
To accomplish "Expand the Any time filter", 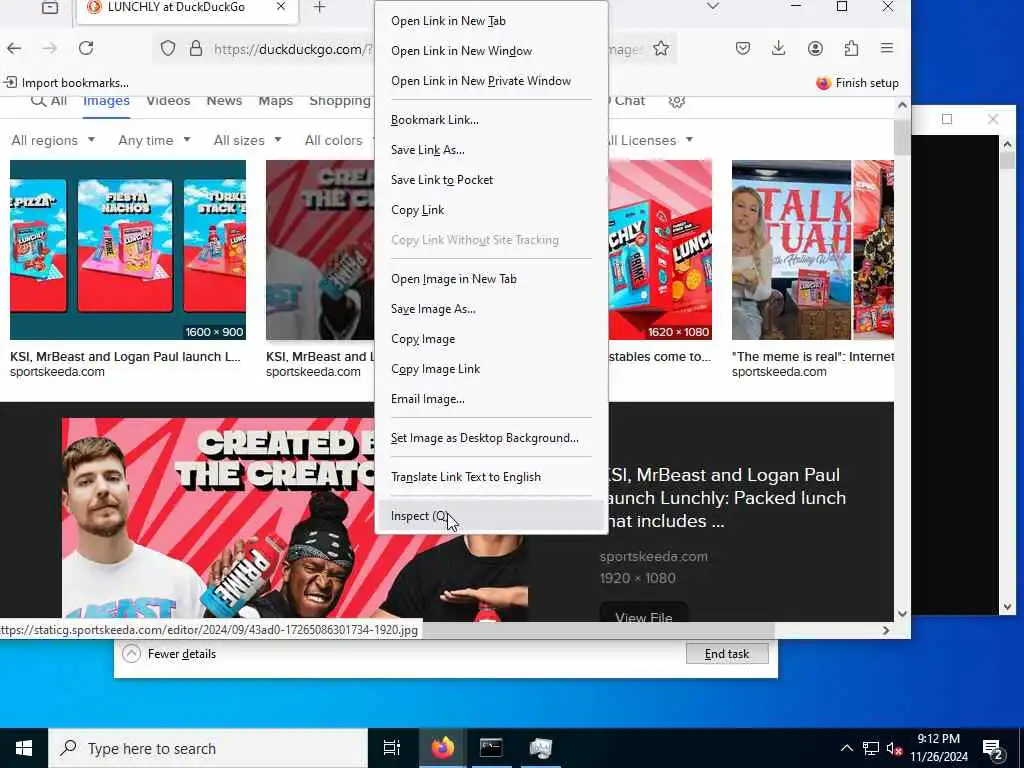I will click(154, 140).
